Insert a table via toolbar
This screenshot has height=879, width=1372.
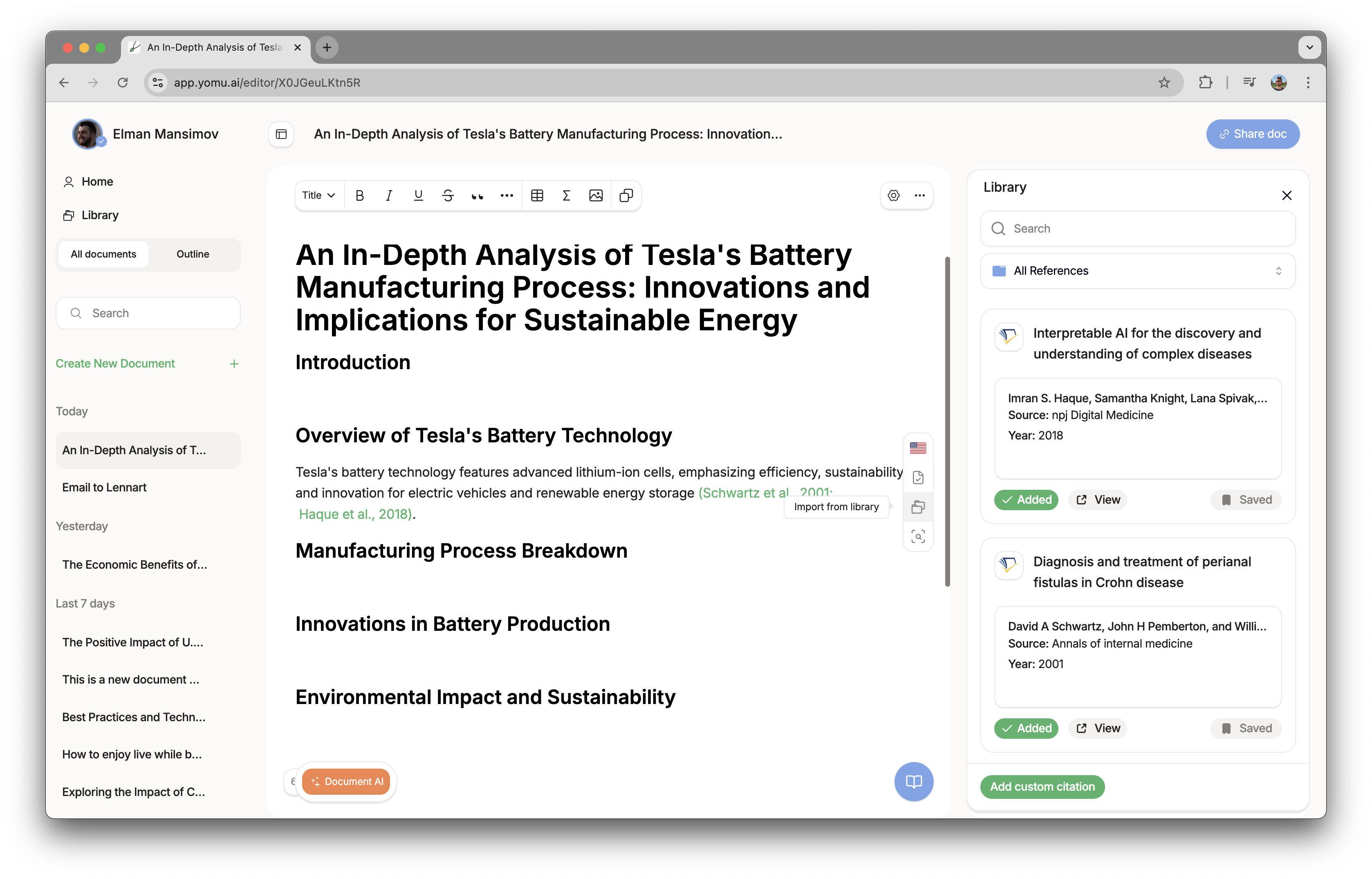point(537,196)
